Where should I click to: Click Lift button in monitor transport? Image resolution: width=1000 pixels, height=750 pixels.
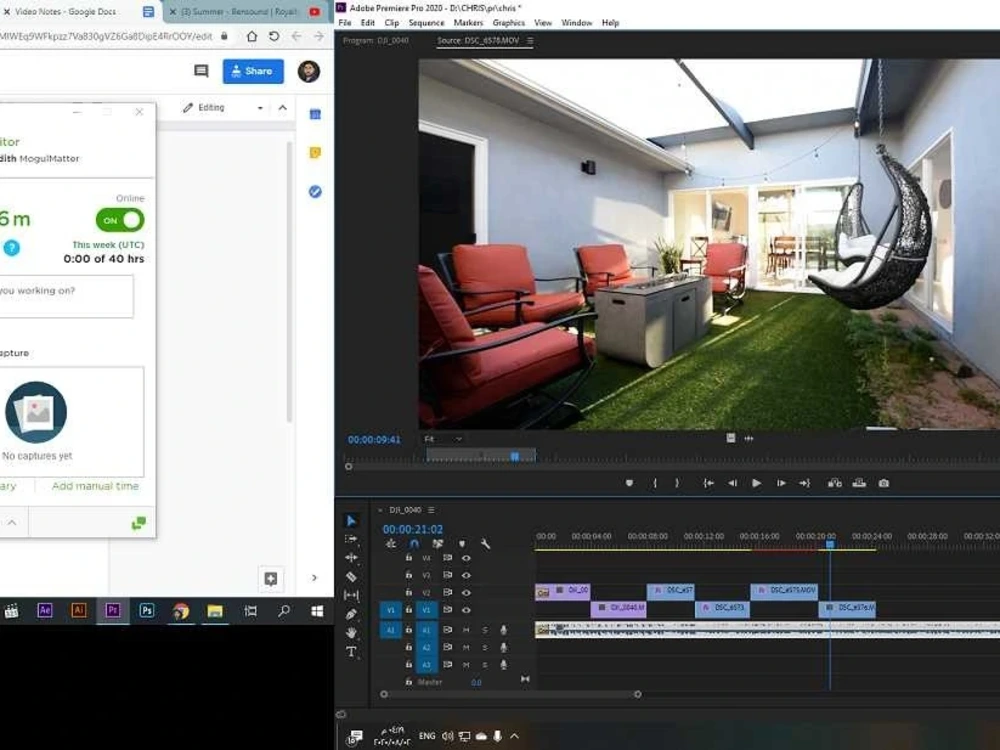click(835, 483)
